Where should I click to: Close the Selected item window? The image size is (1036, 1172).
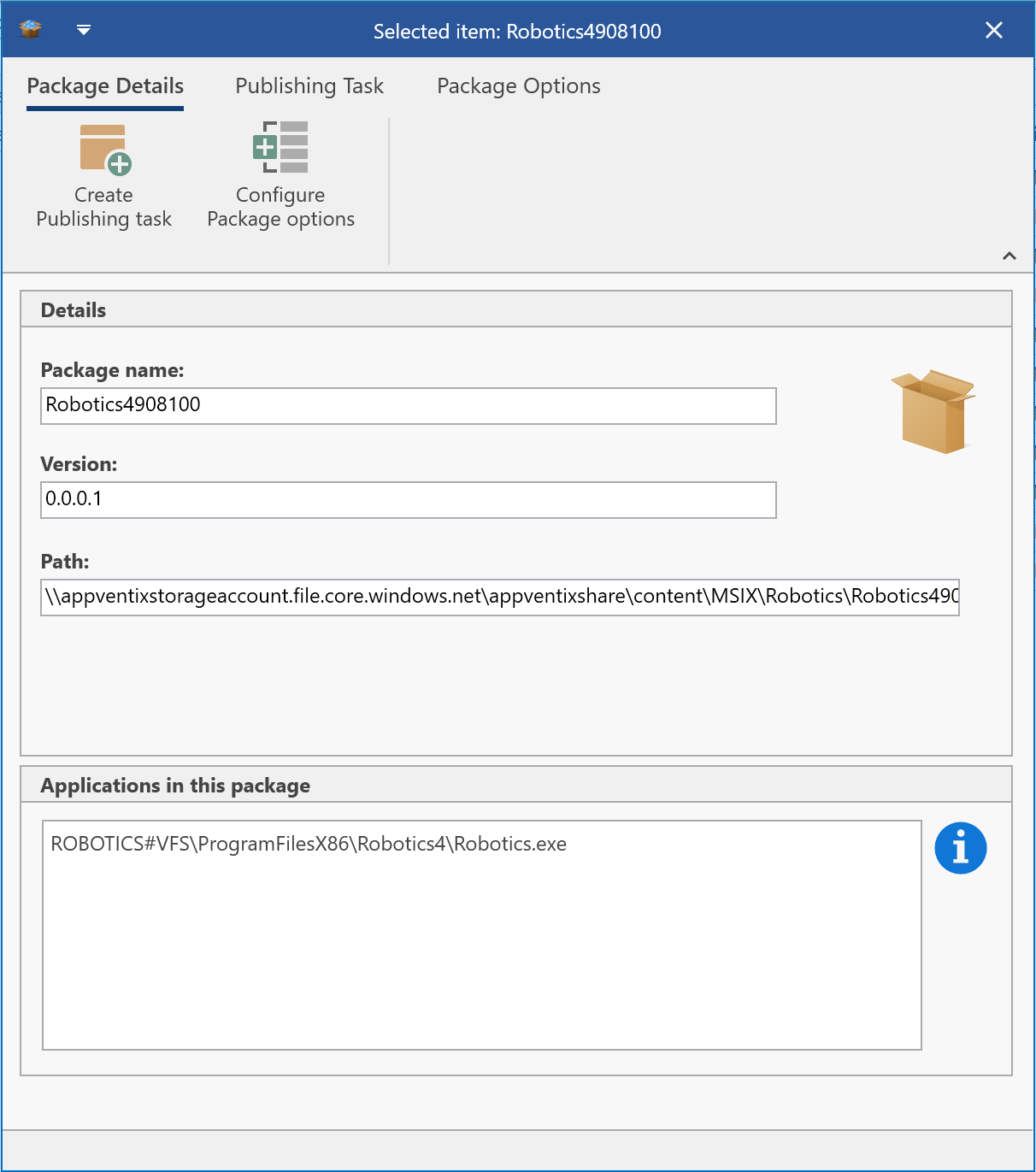point(993,31)
